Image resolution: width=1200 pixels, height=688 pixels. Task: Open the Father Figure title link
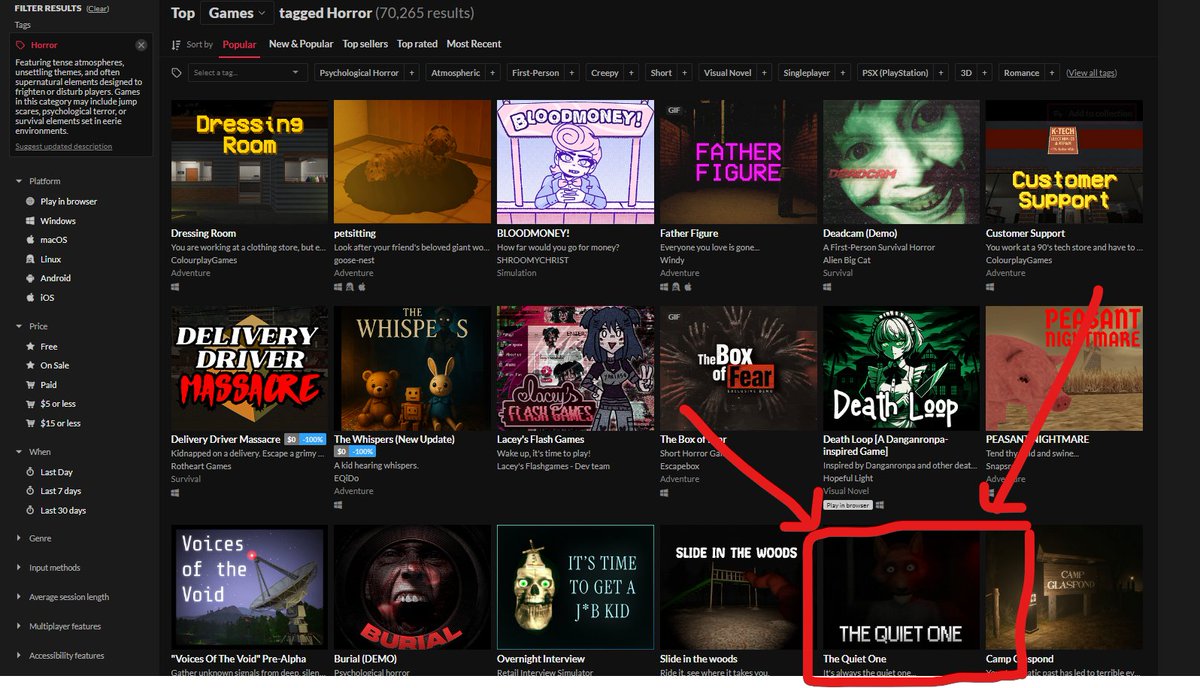(x=689, y=233)
